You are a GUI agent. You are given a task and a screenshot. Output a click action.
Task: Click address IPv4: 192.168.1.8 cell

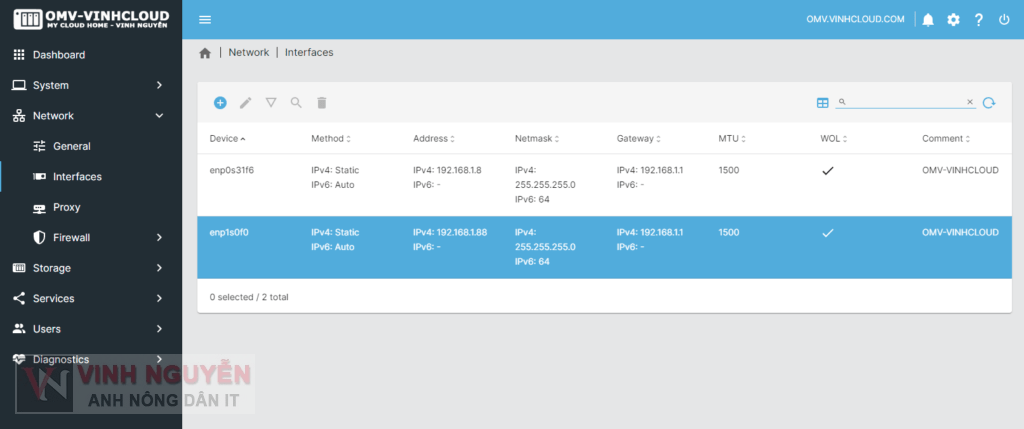(447, 170)
